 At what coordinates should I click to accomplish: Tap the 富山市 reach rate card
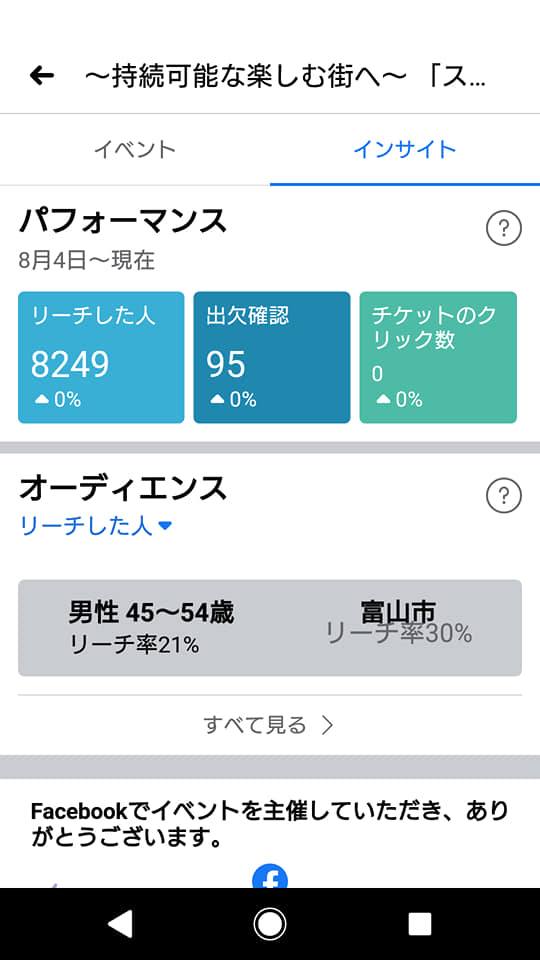point(399,623)
